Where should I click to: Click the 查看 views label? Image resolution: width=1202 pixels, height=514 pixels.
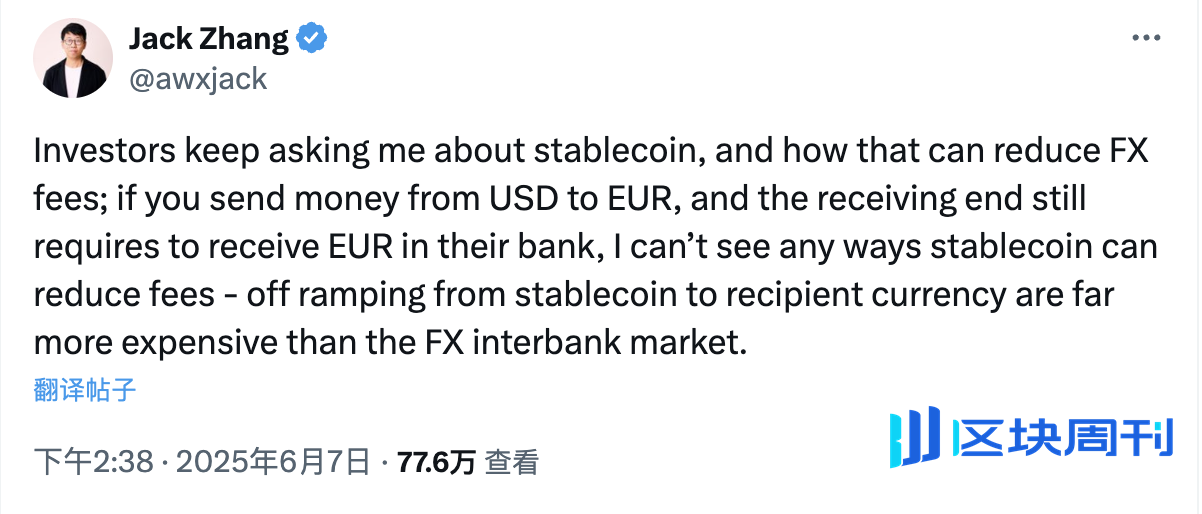(x=512, y=462)
